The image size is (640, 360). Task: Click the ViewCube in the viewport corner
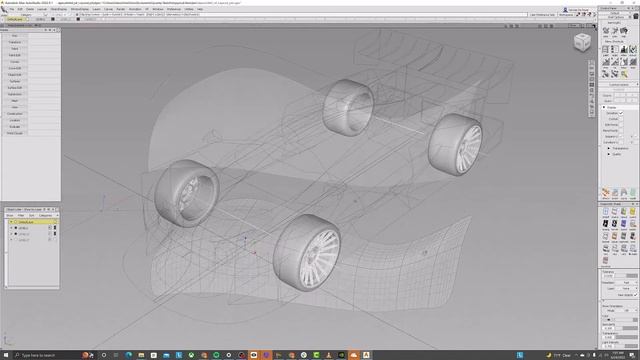[x=582, y=42]
